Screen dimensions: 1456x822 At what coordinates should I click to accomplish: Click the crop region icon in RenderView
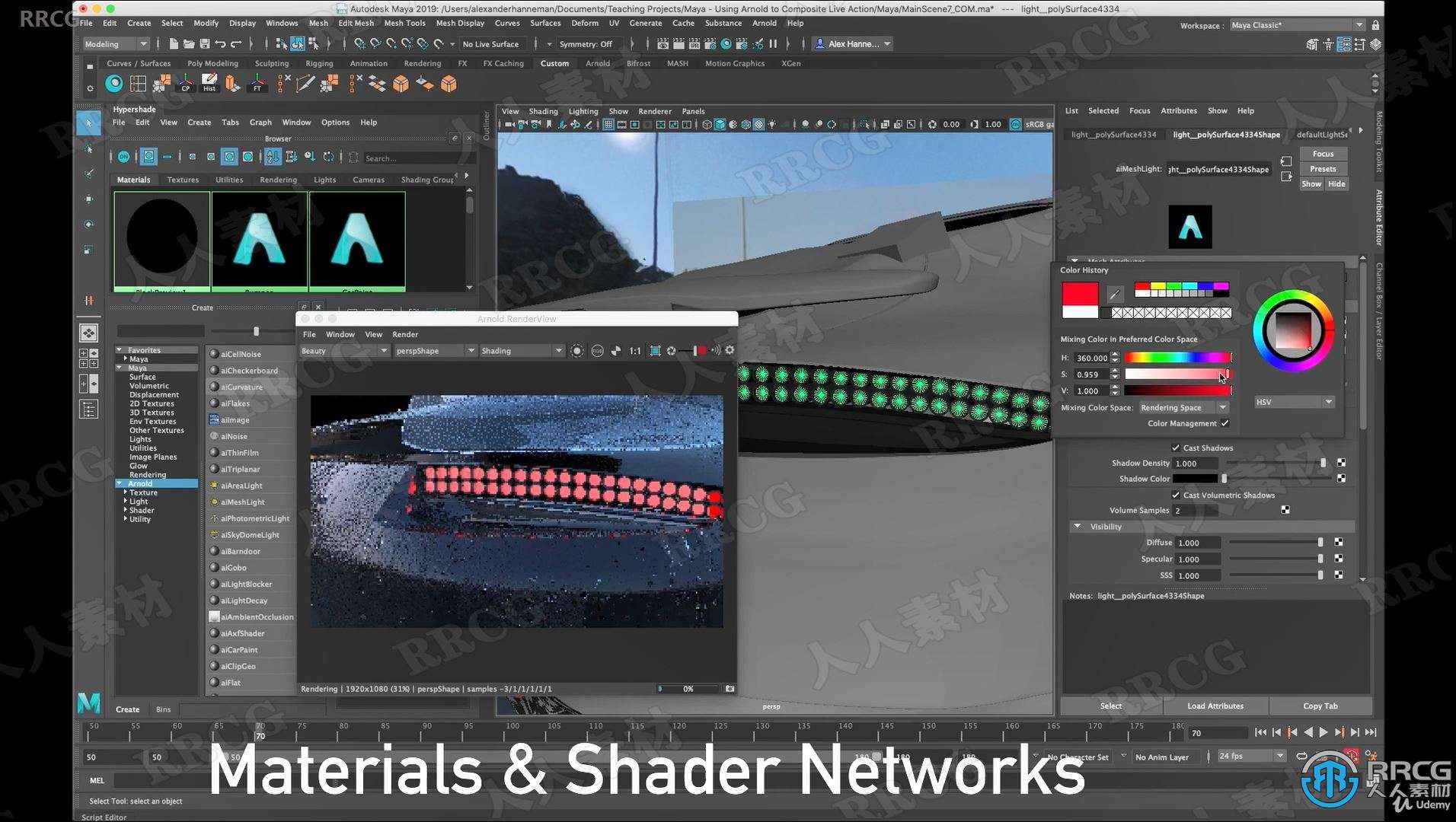pyautogui.click(x=655, y=351)
